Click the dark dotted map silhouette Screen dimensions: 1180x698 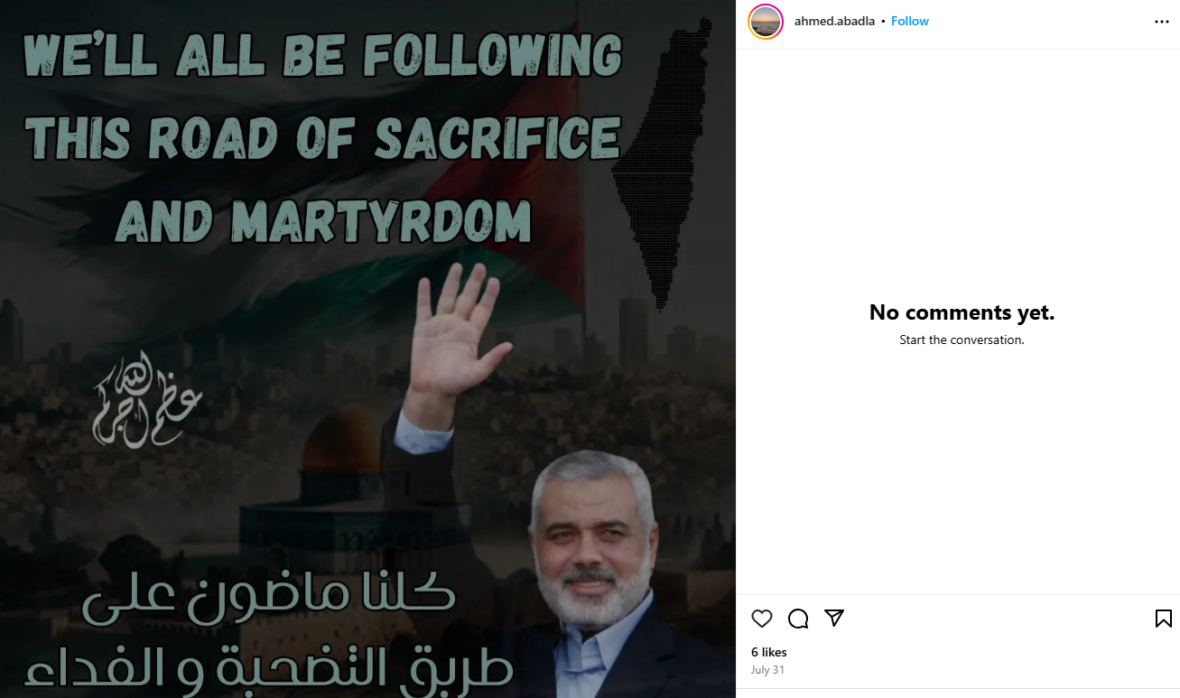pos(662,162)
